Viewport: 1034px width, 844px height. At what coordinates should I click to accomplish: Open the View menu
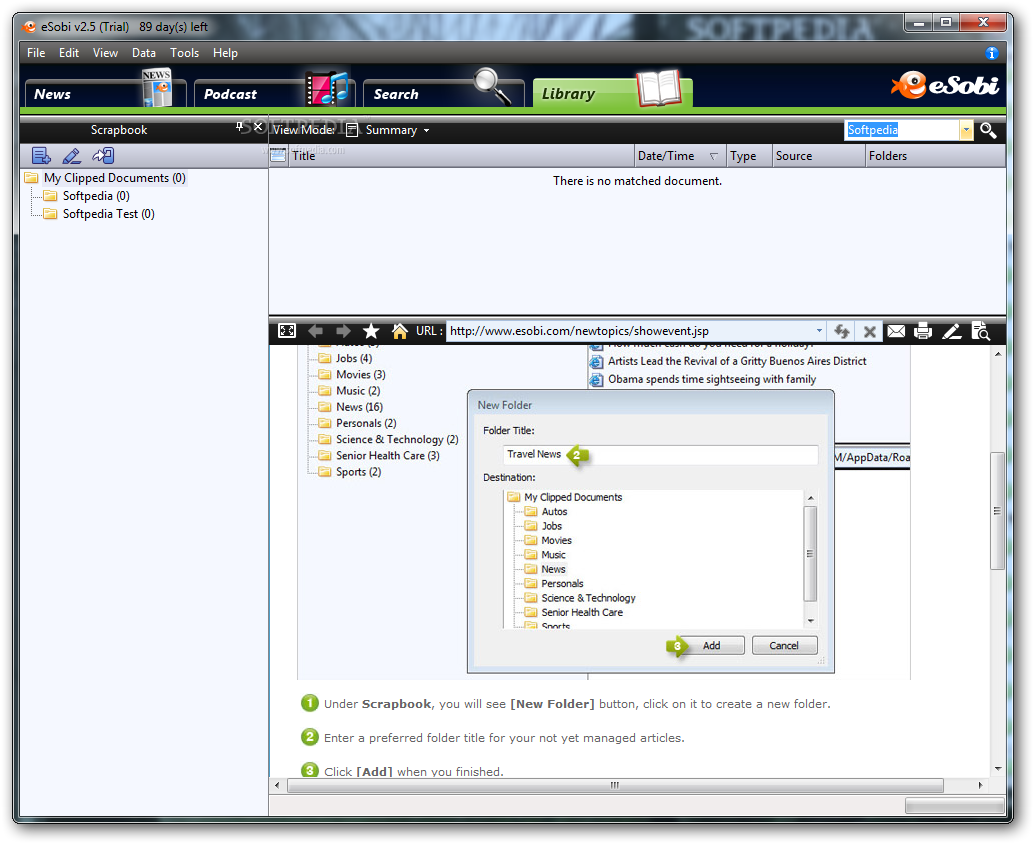pyautogui.click(x=106, y=53)
